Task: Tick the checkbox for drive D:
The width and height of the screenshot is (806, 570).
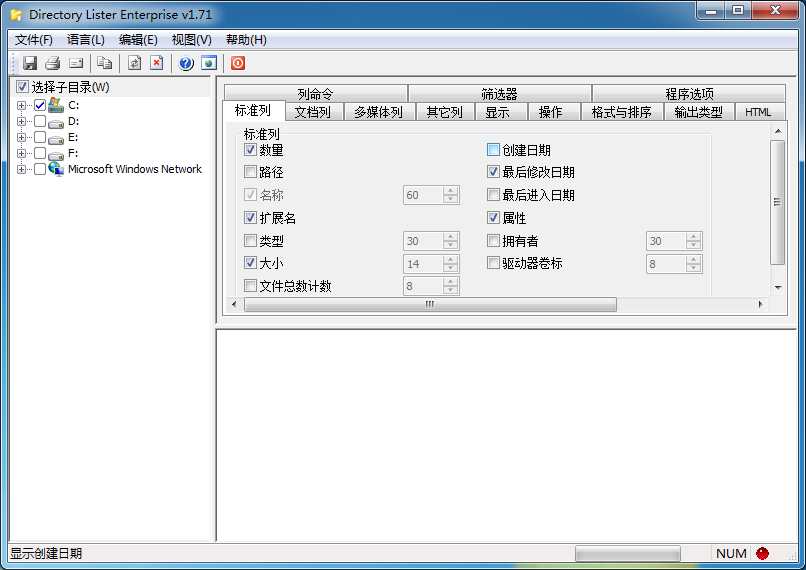Action: pyautogui.click(x=40, y=121)
